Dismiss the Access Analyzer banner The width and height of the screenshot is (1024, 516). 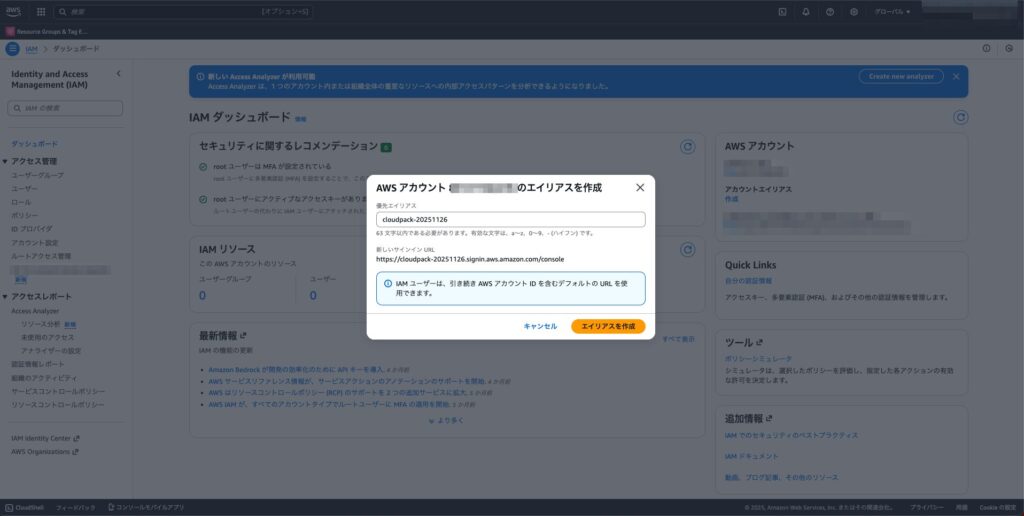coord(956,76)
